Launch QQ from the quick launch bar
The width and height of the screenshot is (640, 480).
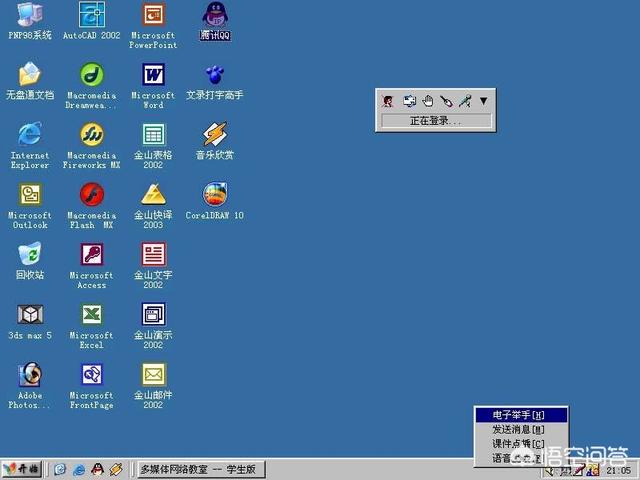click(97, 469)
